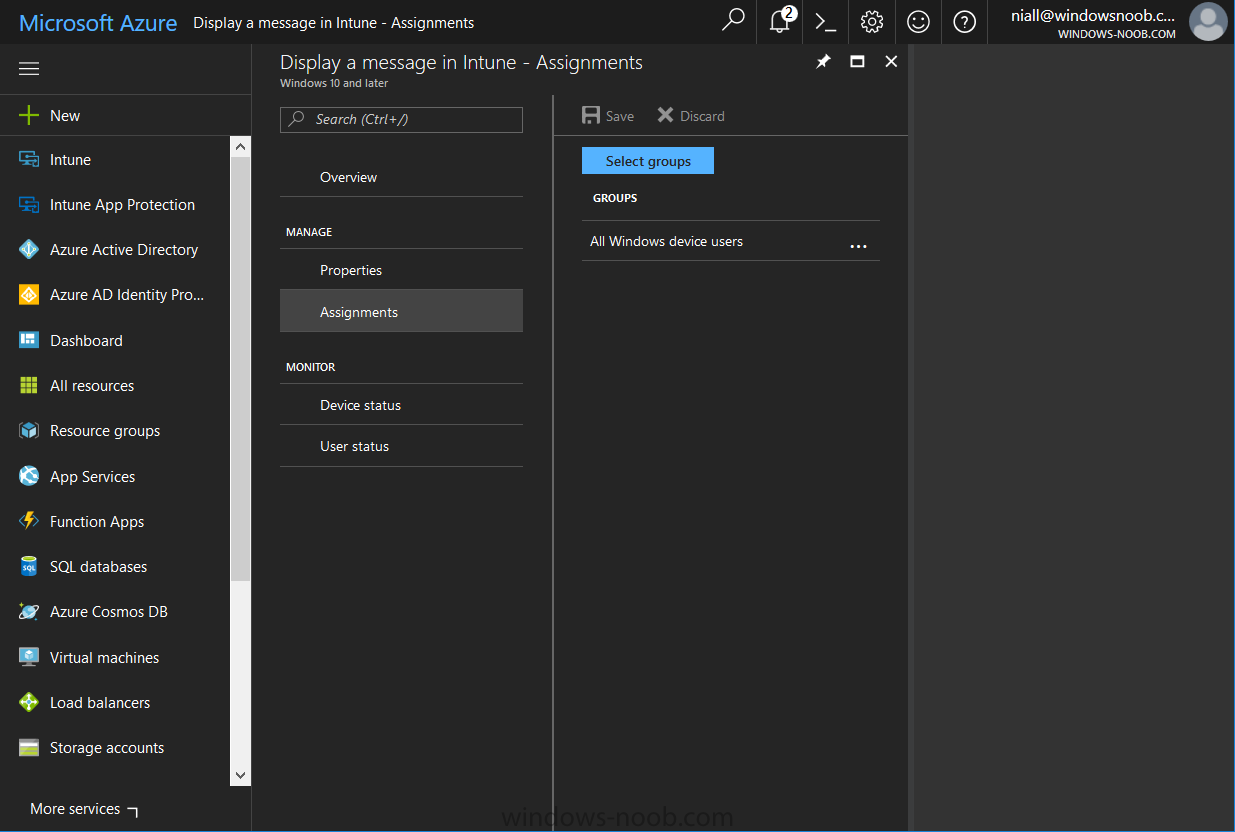
Task: Open the help question mark icon
Action: [965, 22]
